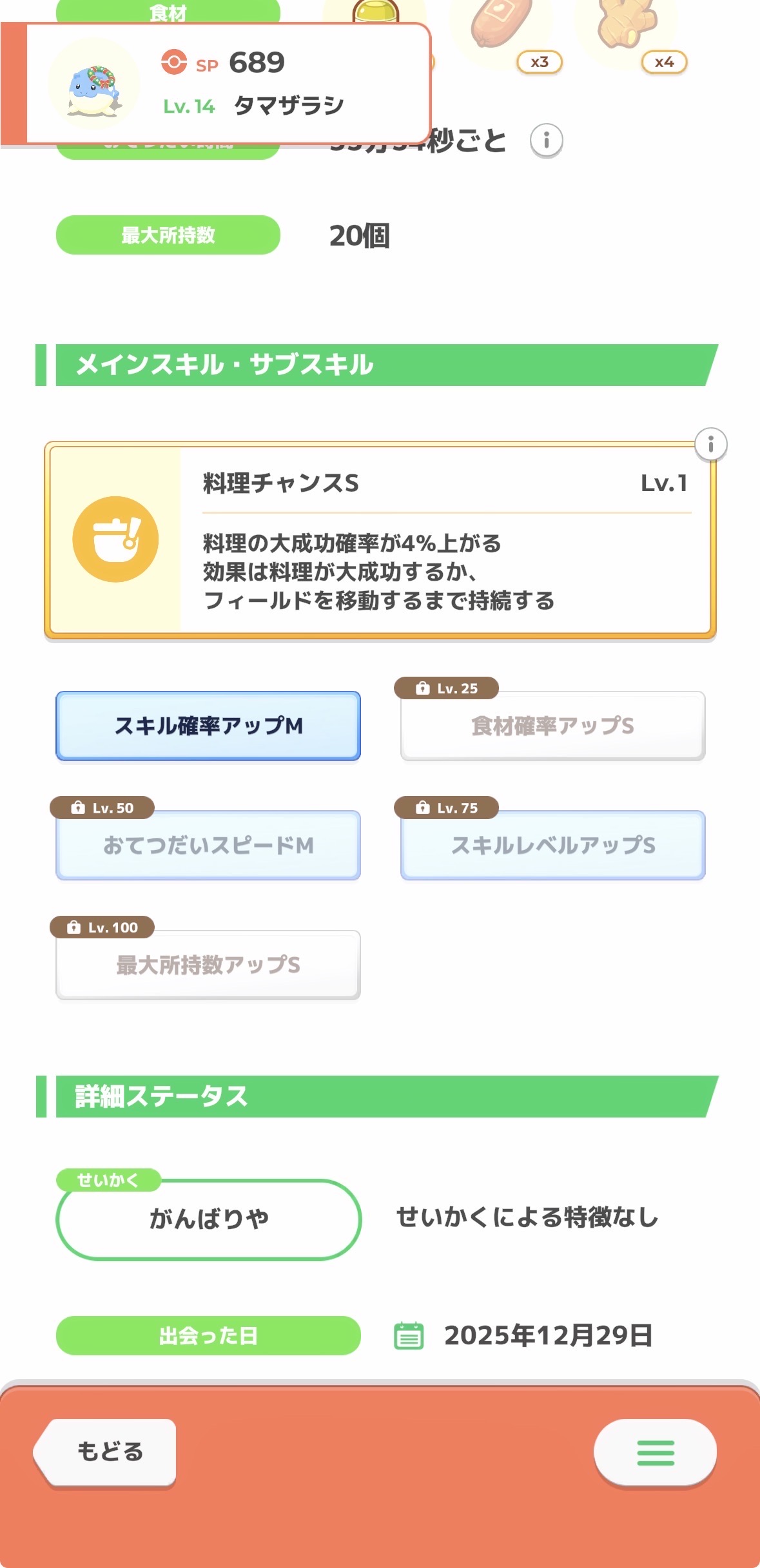Tap the Poké Ball SP icon
Viewport: 760px width, 1568px height.
pyautogui.click(x=173, y=63)
